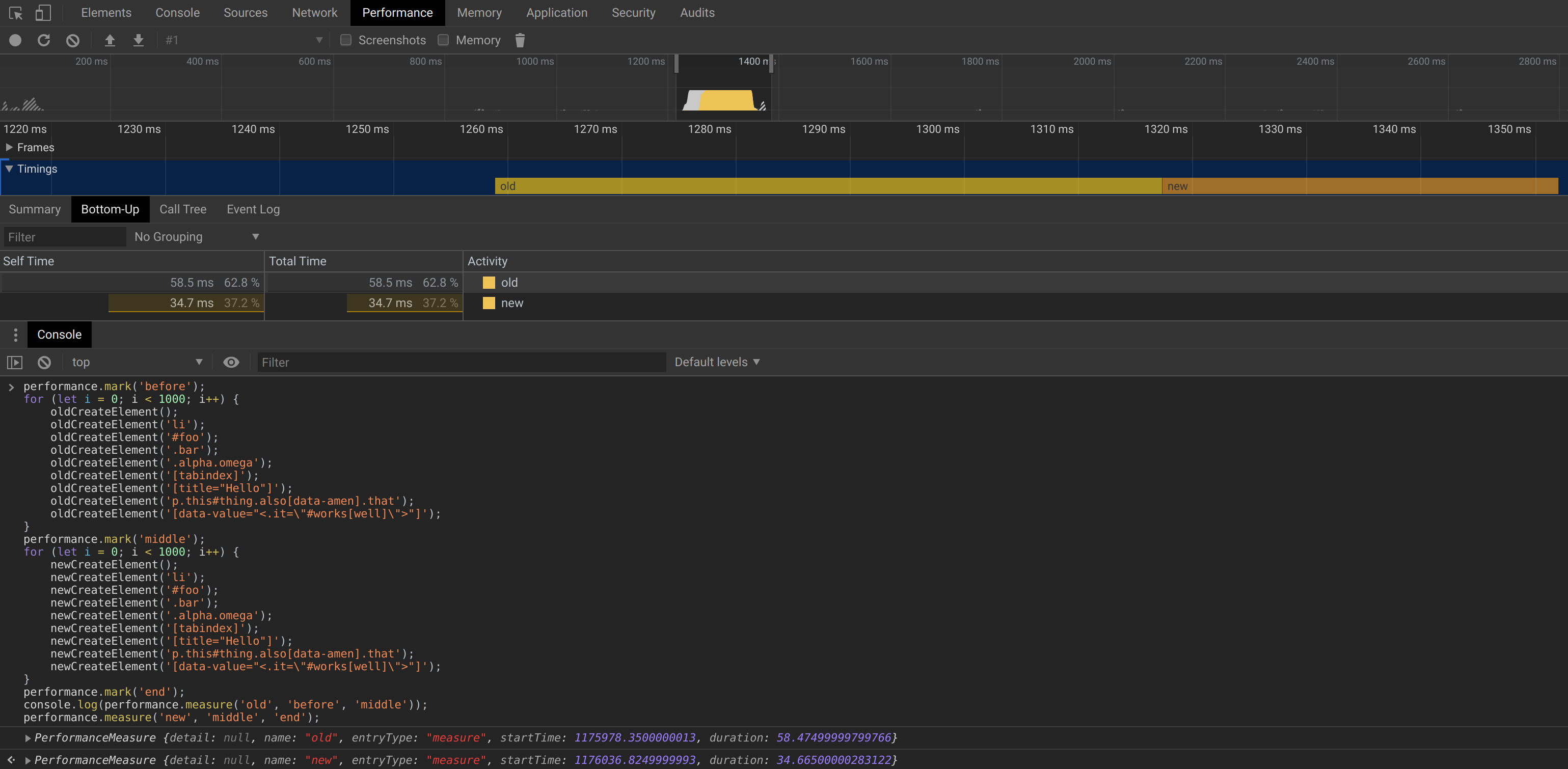Image resolution: width=1568 pixels, height=769 pixels.
Task: Toggle the device toolbar icon
Action: [43, 13]
